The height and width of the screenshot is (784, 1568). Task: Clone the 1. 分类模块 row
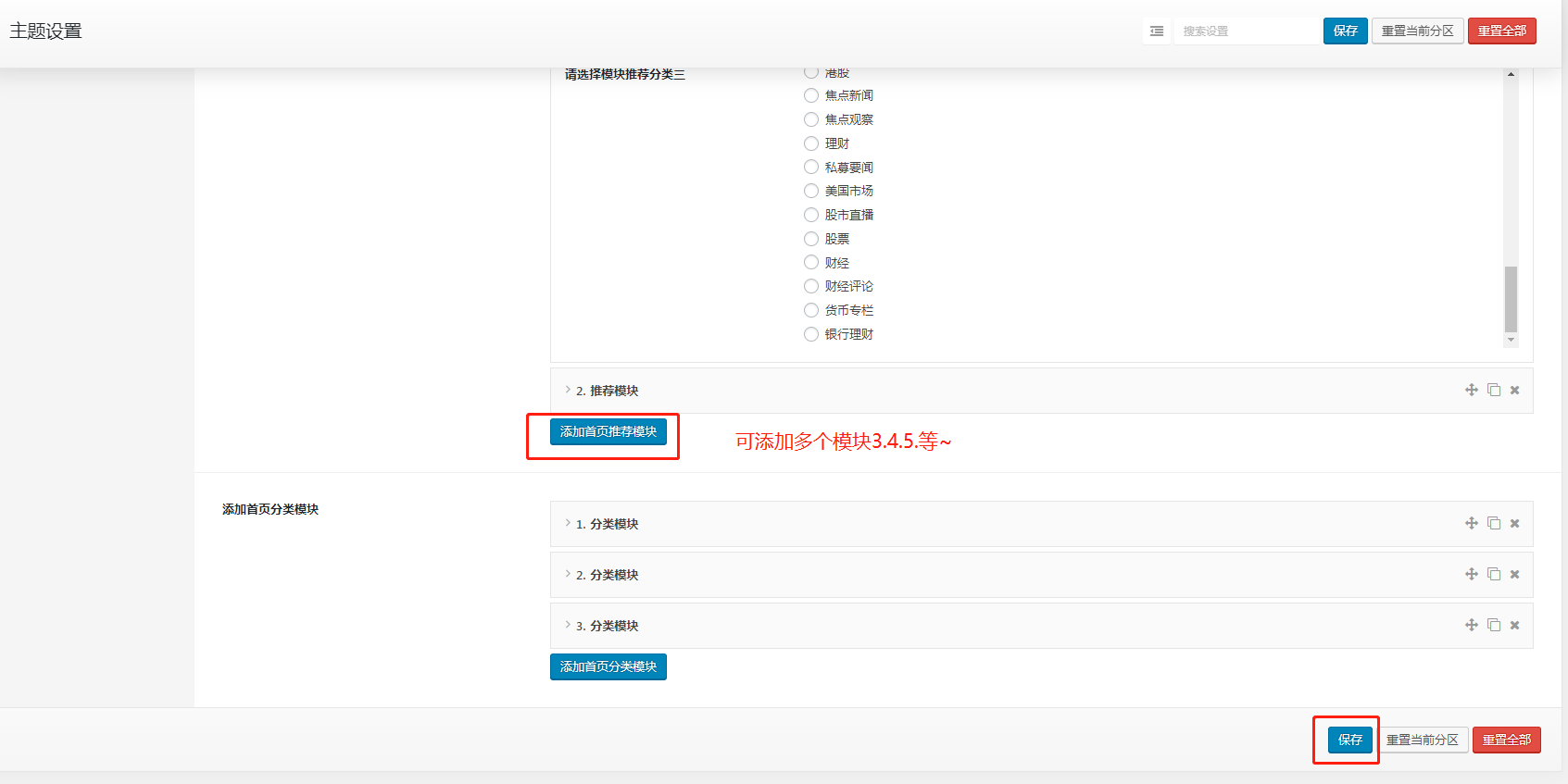coord(1494,523)
